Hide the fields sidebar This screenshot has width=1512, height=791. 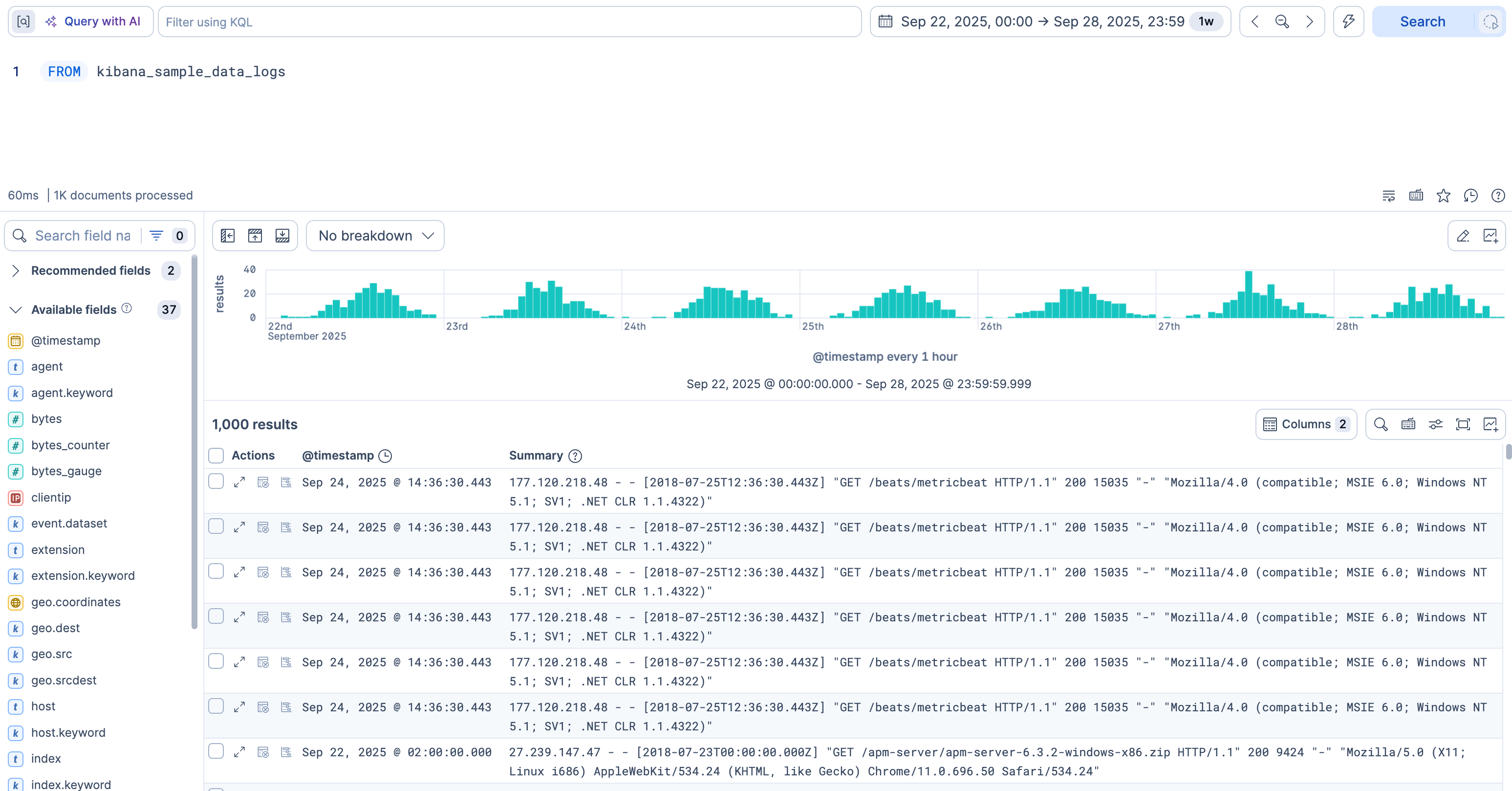[x=228, y=236]
